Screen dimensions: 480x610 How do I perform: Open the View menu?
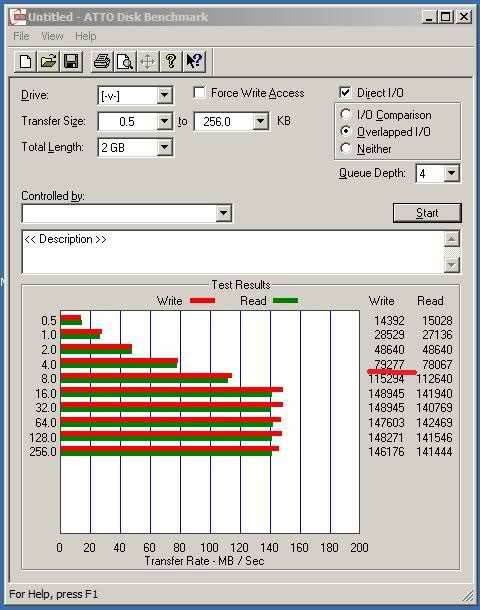52,36
